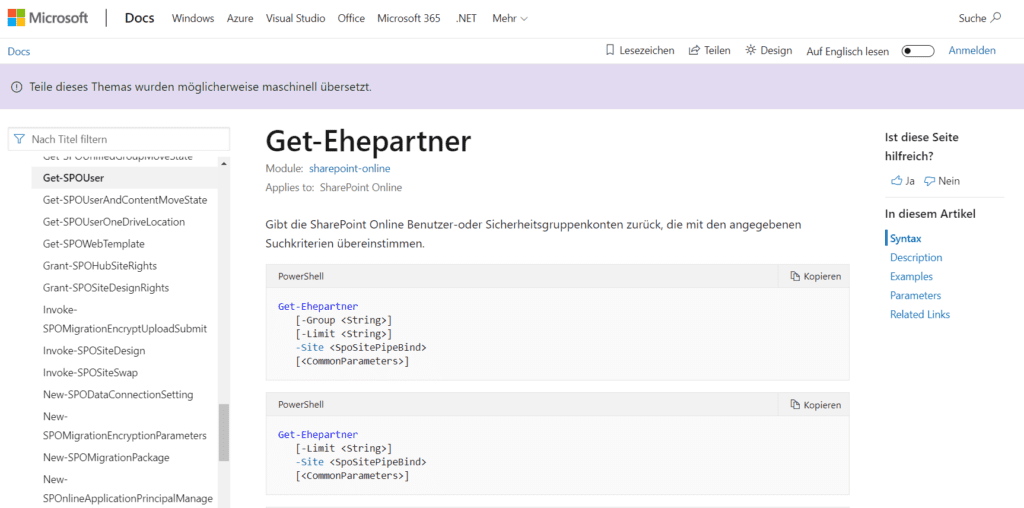Click the Get-Ehepartner page heading
Viewport: 1024px width, 508px height.
pyautogui.click(x=368, y=141)
